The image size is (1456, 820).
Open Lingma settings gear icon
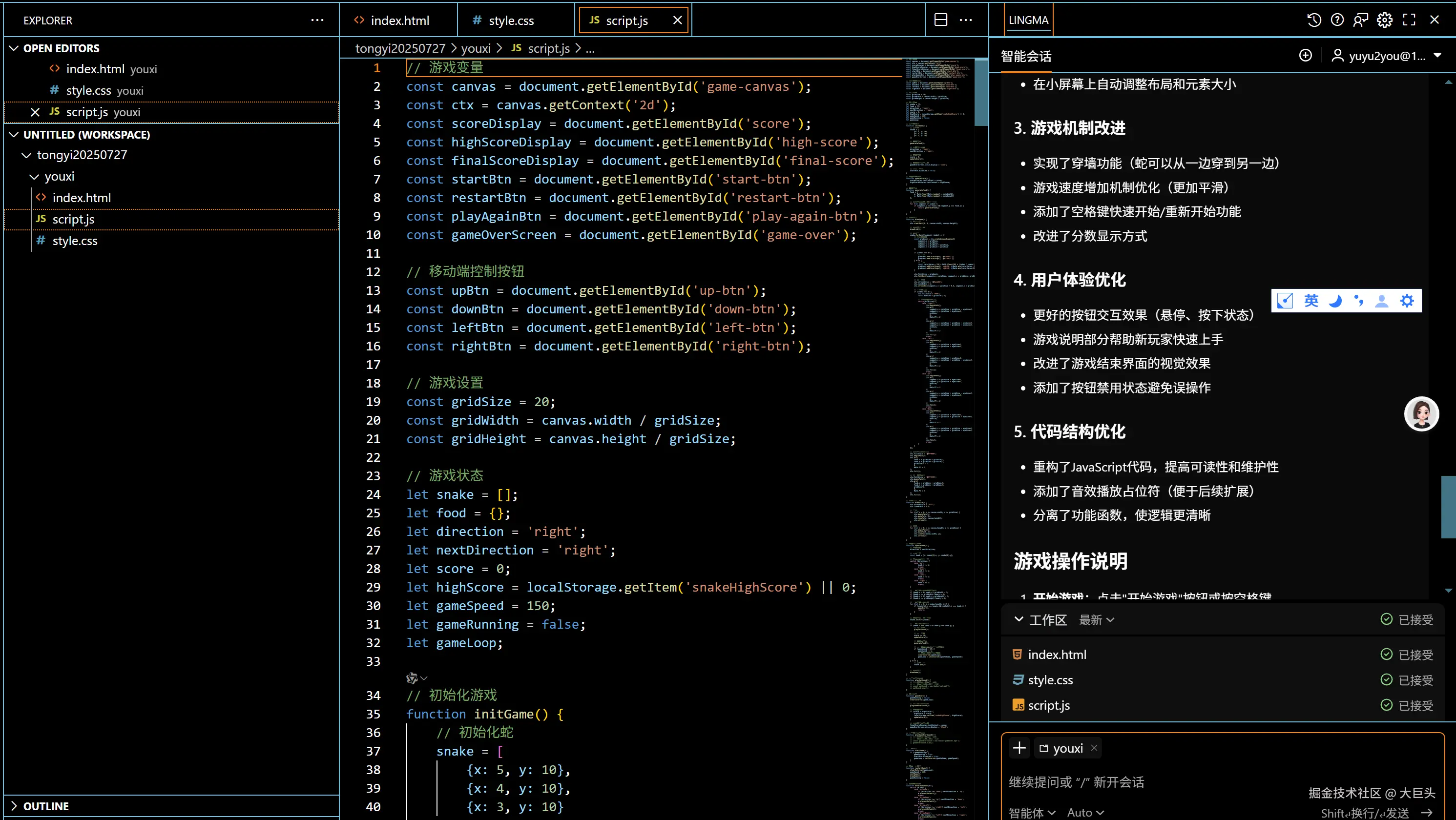(1384, 20)
